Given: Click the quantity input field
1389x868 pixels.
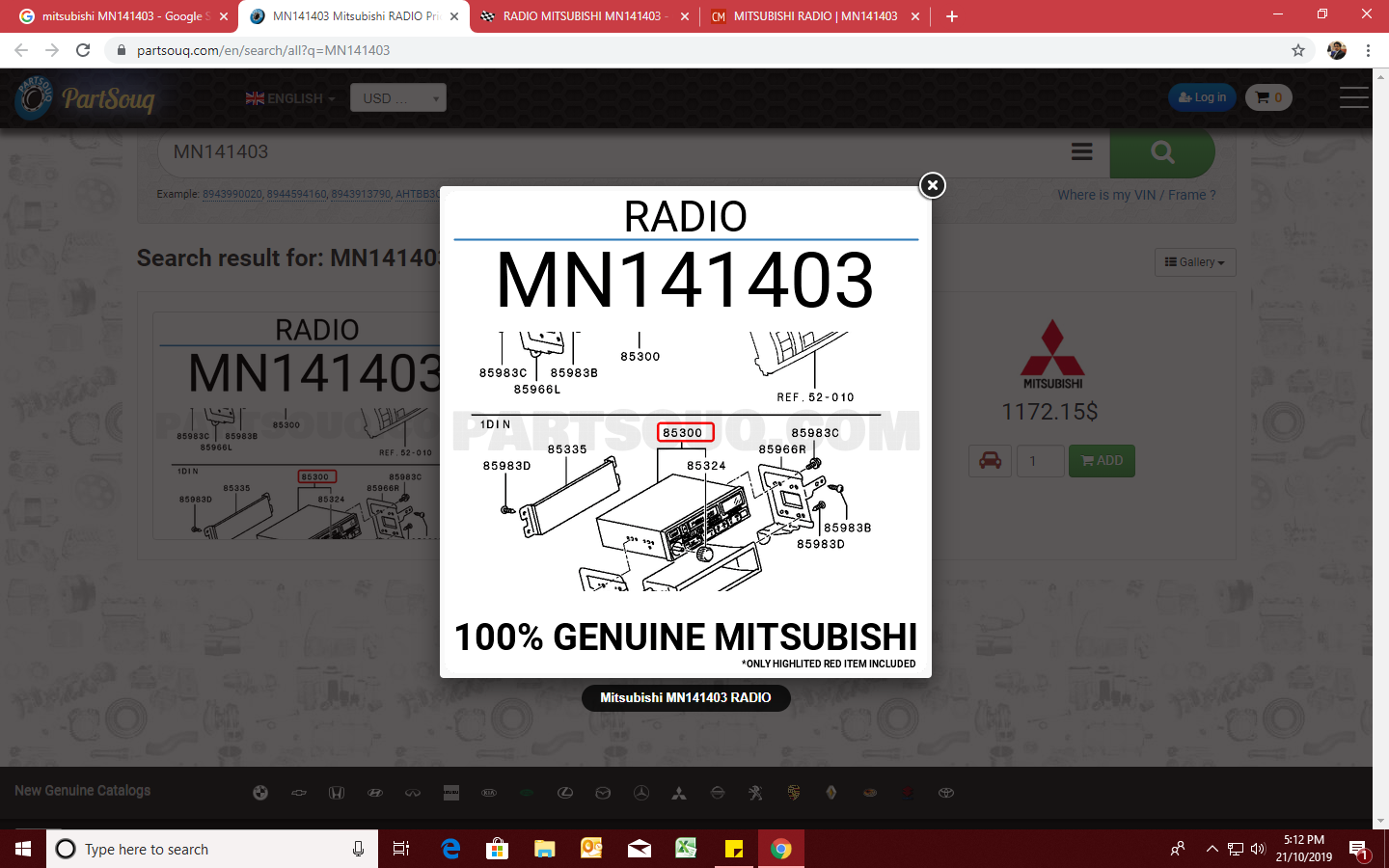Looking at the screenshot, I should 1040,461.
